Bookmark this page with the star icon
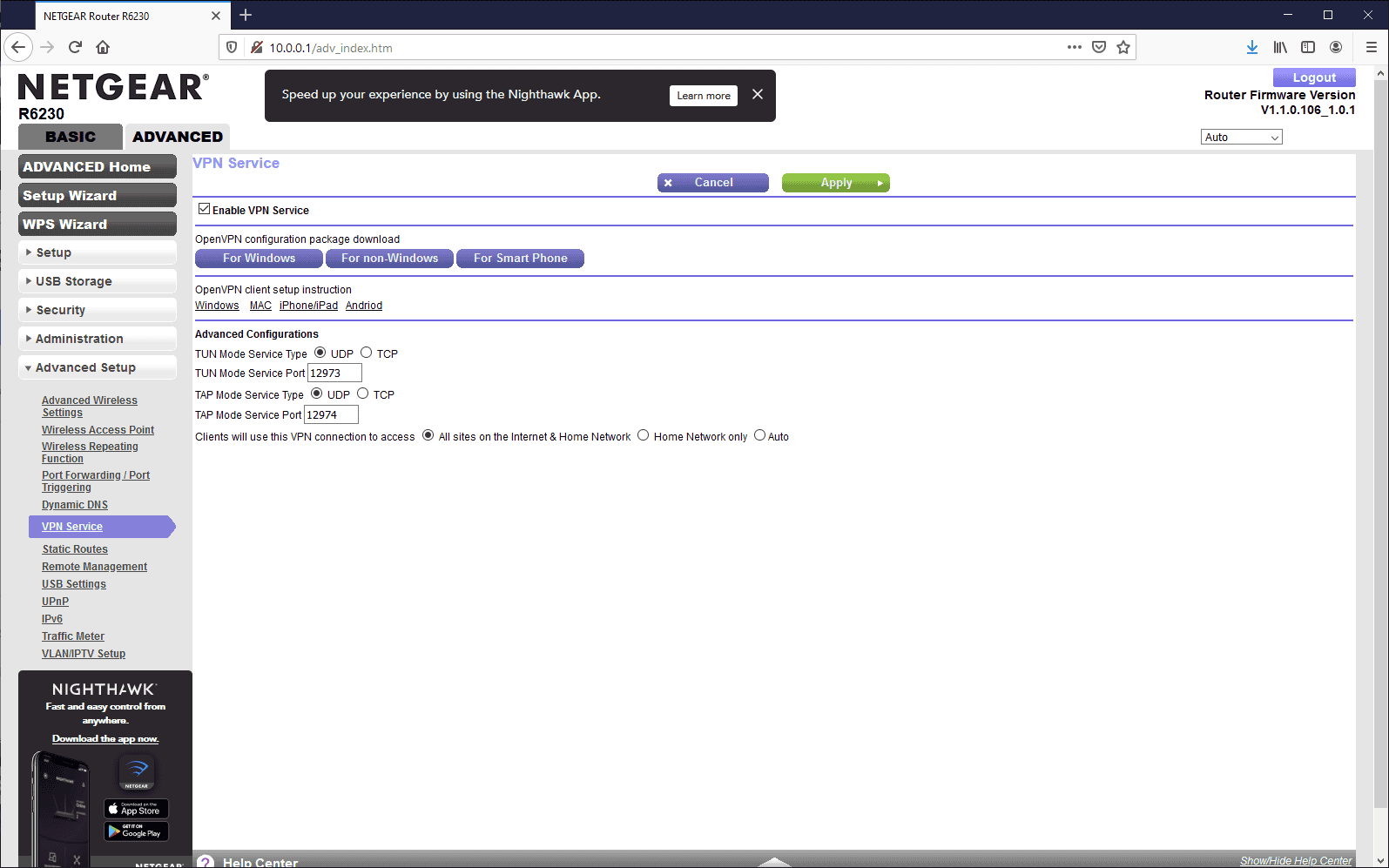Viewport: 1389px width, 868px height. click(x=1123, y=47)
